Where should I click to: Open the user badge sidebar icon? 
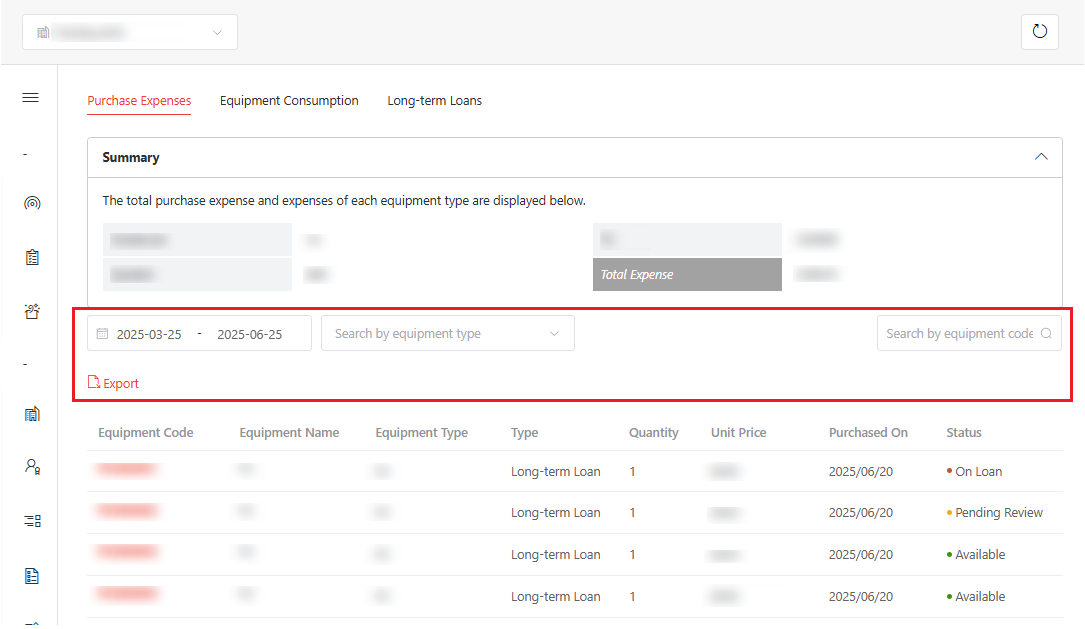click(x=32, y=467)
